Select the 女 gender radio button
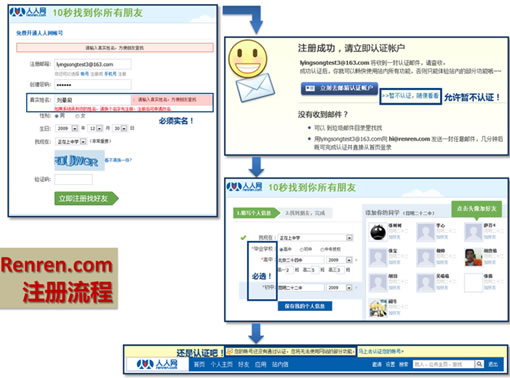Image resolution: width=510 pixels, height=378 pixels. (x=77, y=116)
